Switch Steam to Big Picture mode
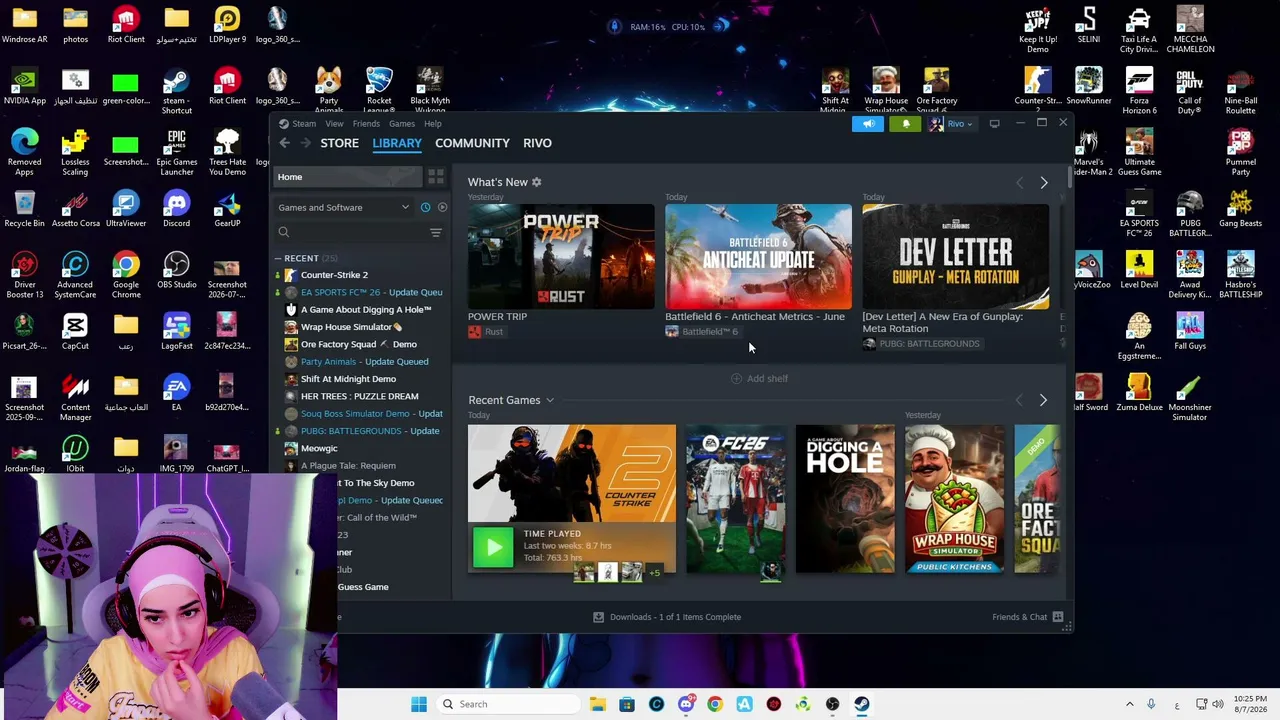This screenshot has width=1280, height=720. tap(994, 124)
